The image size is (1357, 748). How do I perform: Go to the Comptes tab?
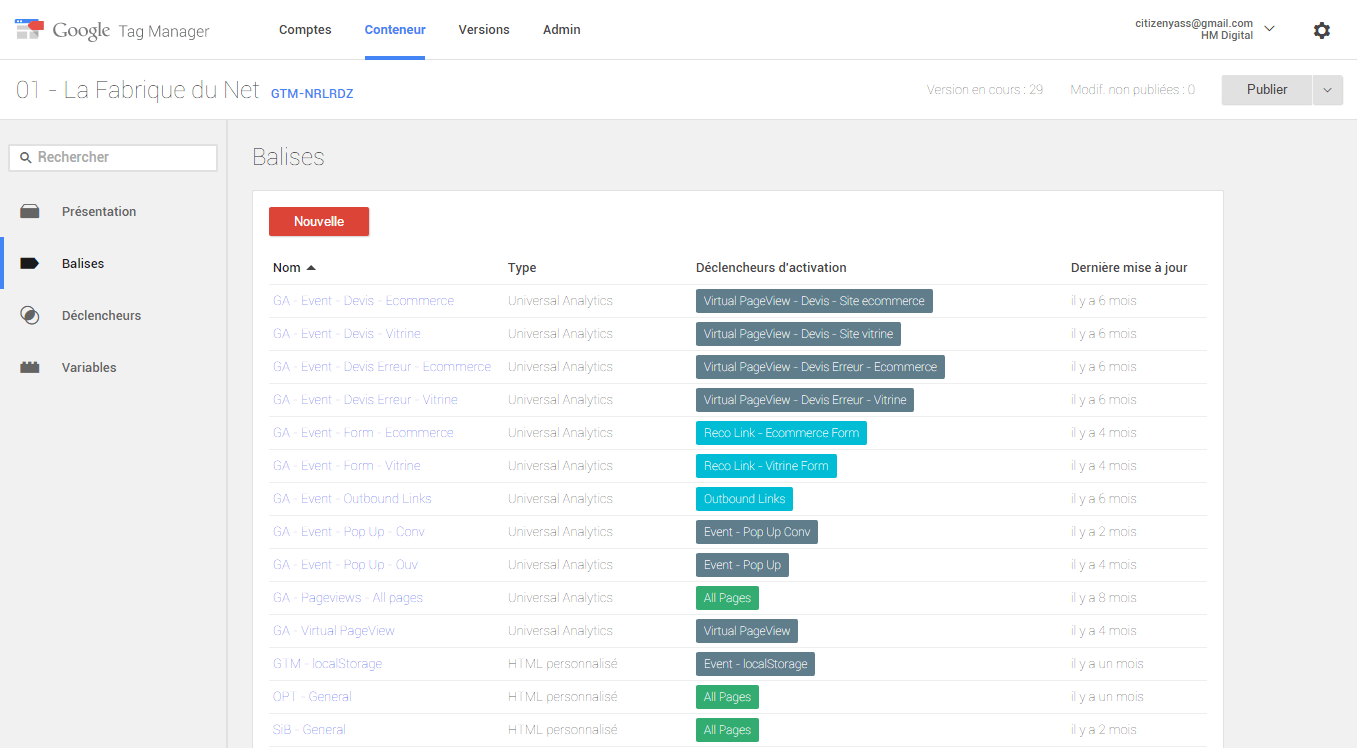[305, 30]
